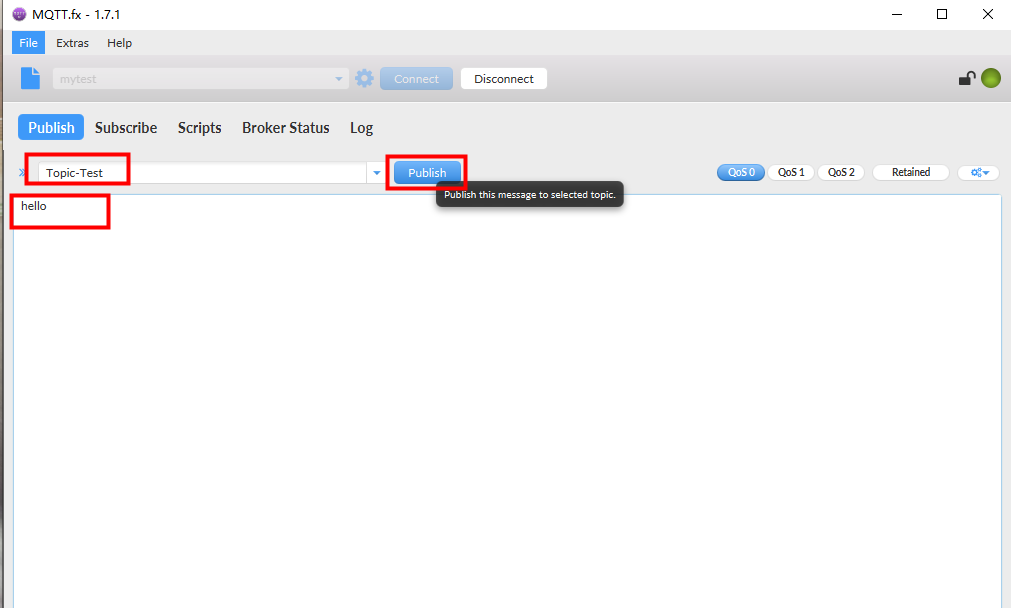The width and height of the screenshot is (1011, 608).
Task: Switch to the Scripts tab
Action: click(199, 128)
